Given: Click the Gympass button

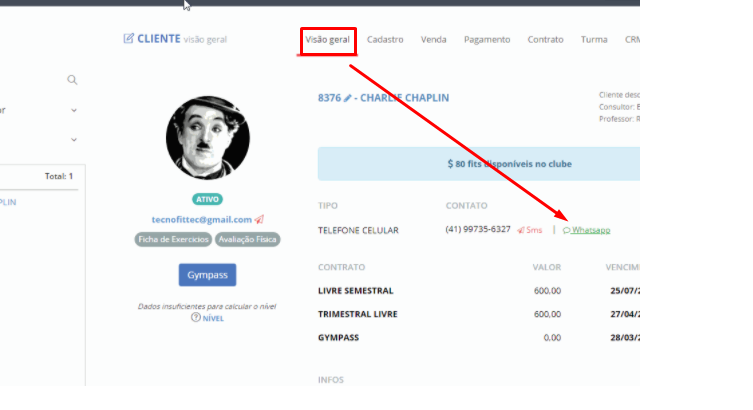Looking at the screenshot, I should pos(207,275).
